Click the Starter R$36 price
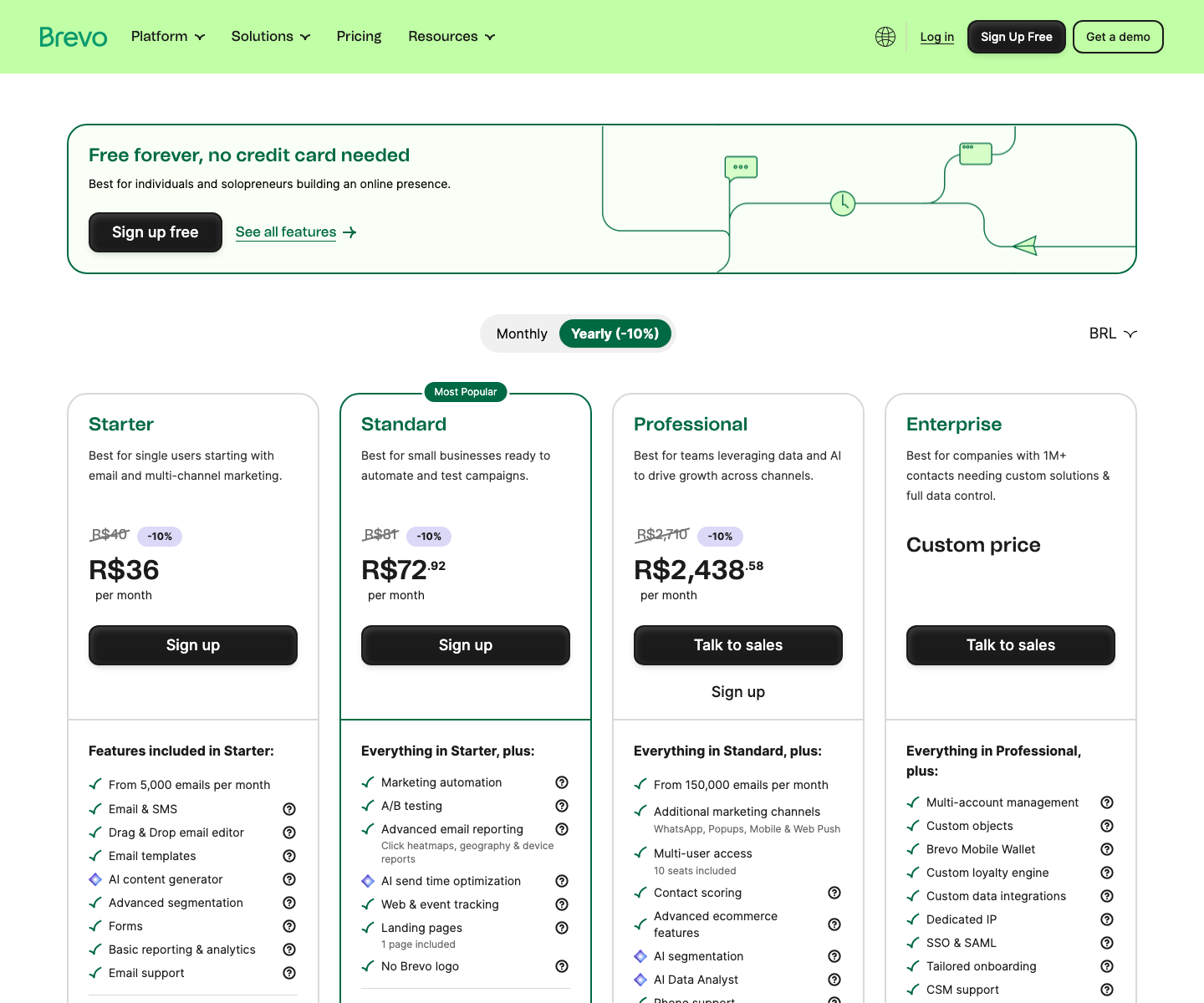This screenshot has width=1204, height=1003. pyautogui.click(x=124, y=570)
